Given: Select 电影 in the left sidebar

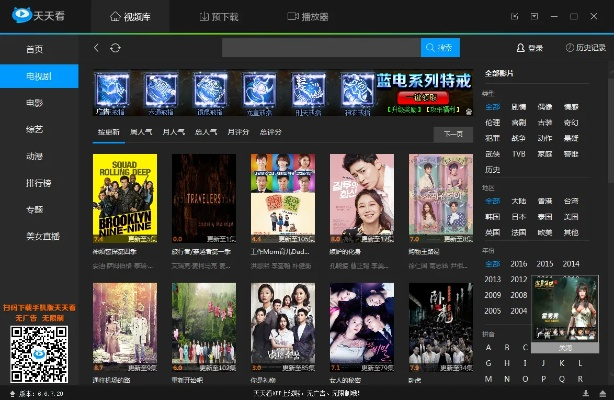Looking at the screenshot, I should tap(35, 102).
